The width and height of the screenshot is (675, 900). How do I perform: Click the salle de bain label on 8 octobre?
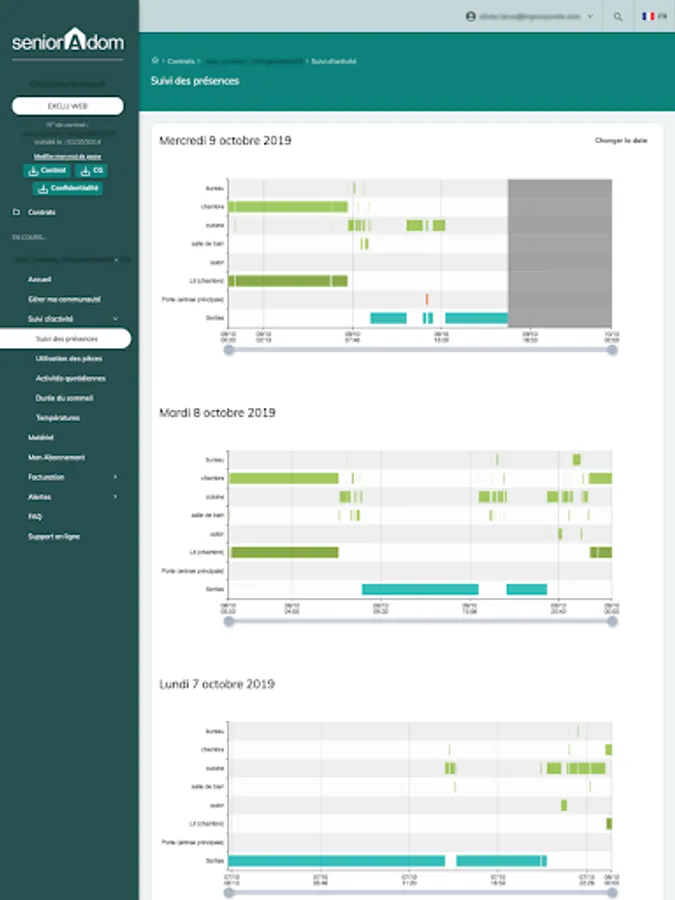tap(207, 515)
